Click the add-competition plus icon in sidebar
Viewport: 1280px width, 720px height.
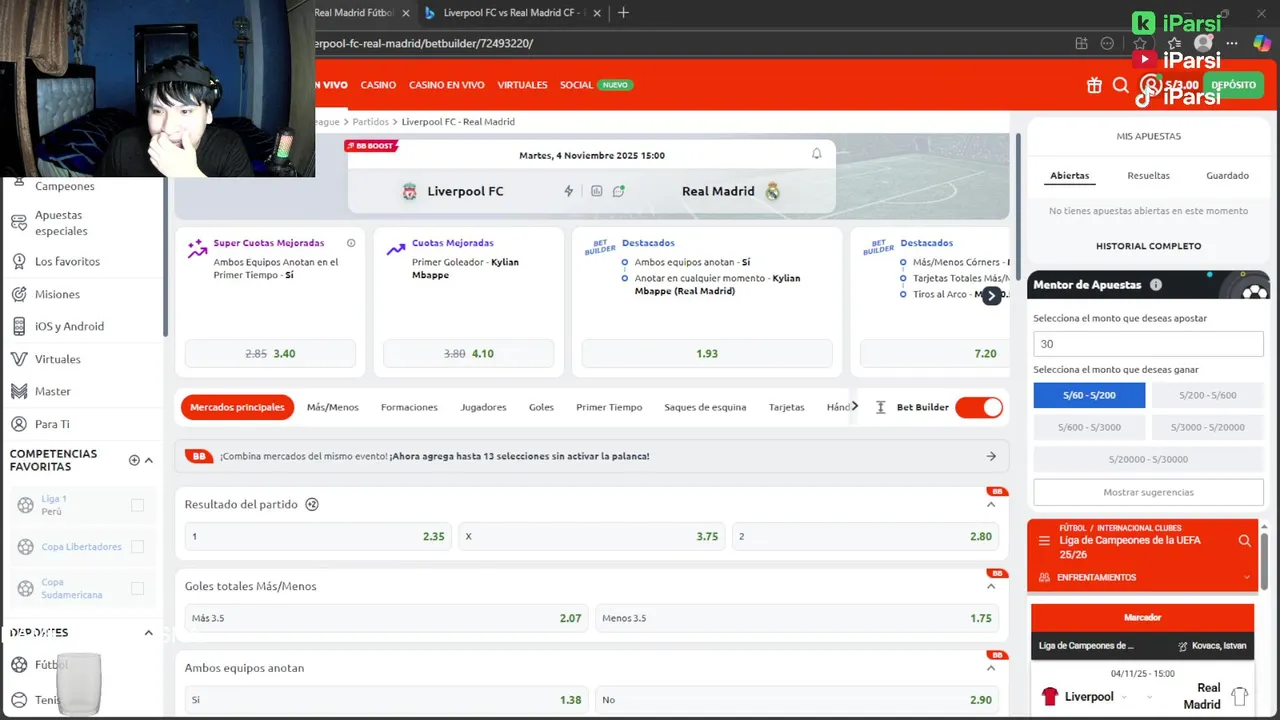tap(134, 460)
